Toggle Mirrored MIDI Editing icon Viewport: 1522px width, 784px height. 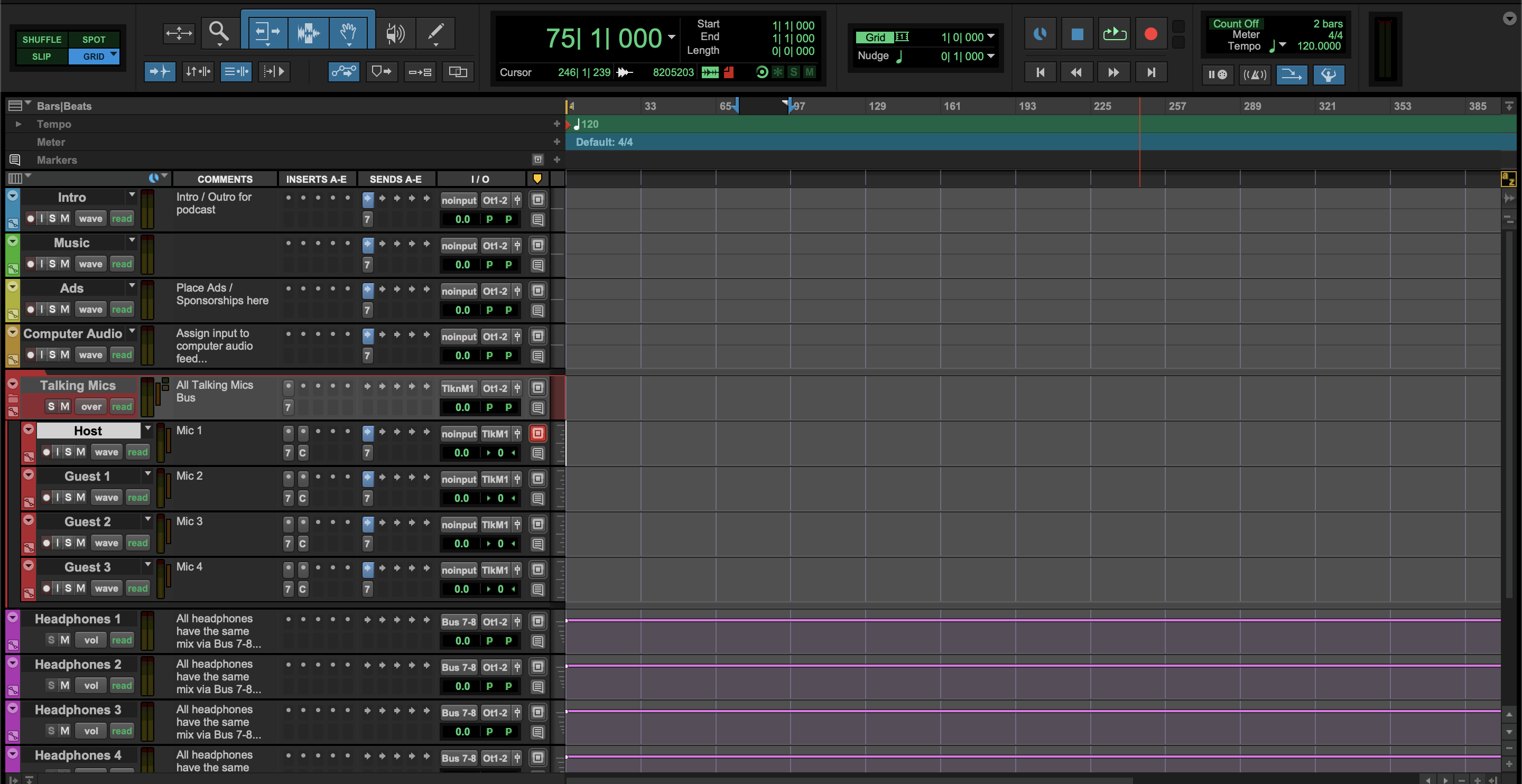pos(420,72)
